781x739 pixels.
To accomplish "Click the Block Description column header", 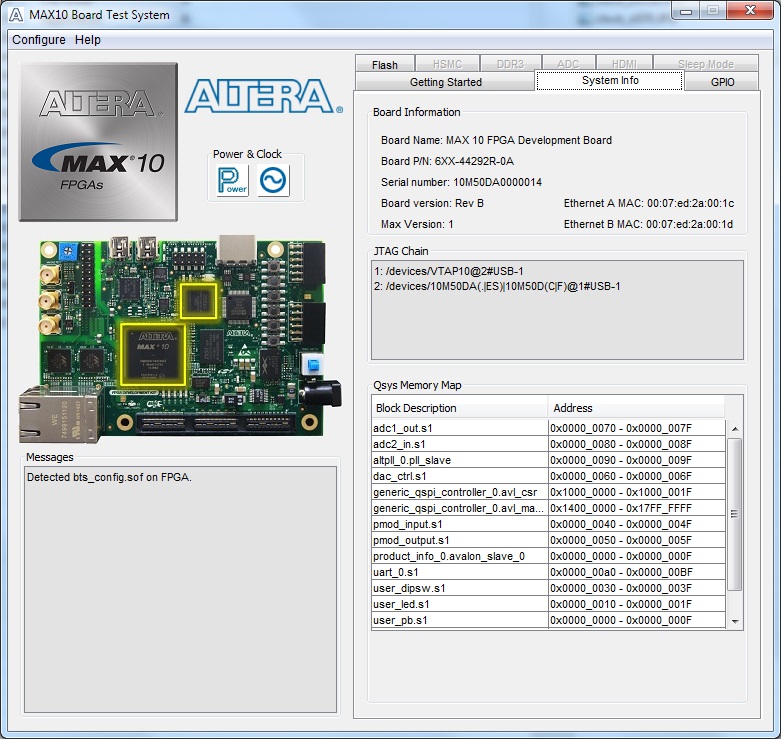I will click(x=459, y=408).
